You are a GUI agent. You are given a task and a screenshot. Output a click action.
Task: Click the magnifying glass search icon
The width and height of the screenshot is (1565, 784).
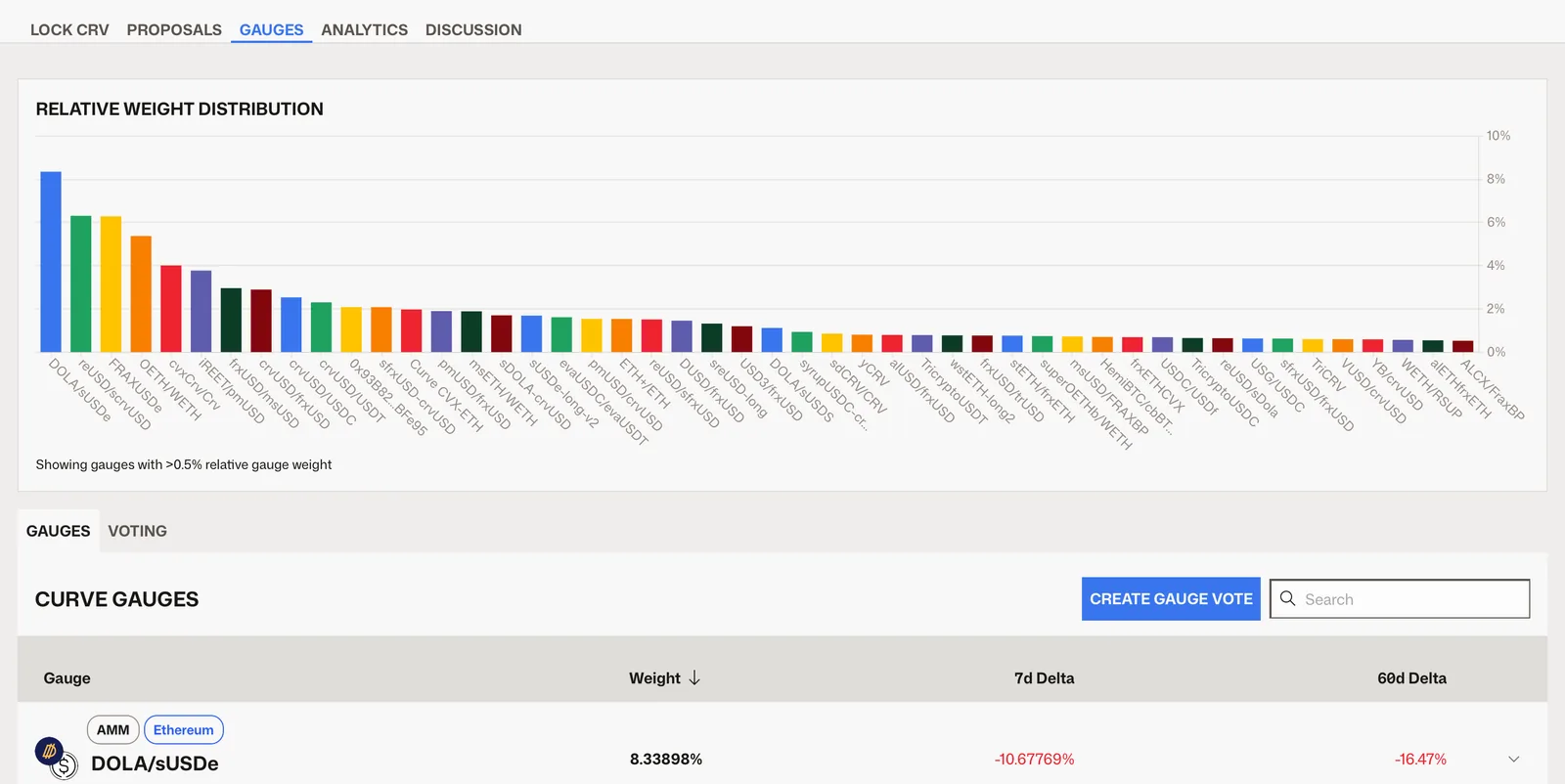coord(1287,598)
